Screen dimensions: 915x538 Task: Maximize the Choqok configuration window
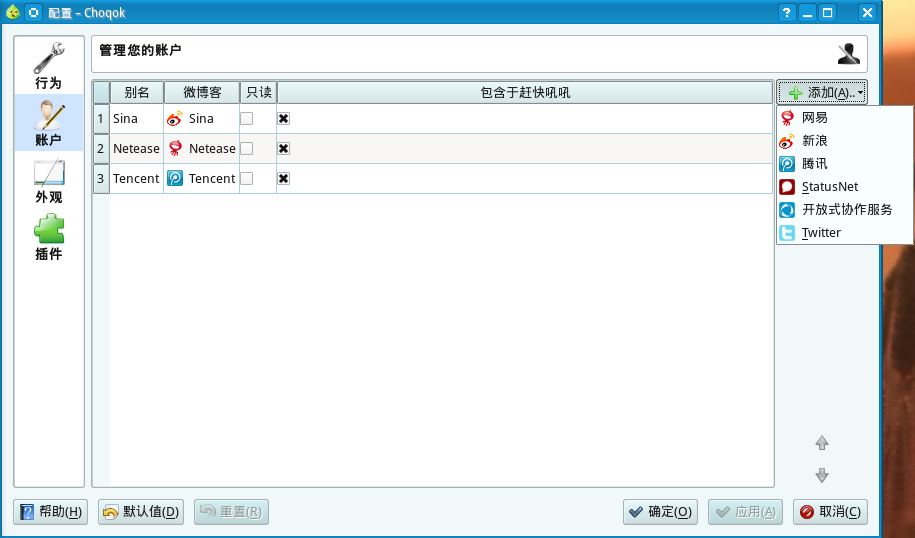(x=827, y=12)
